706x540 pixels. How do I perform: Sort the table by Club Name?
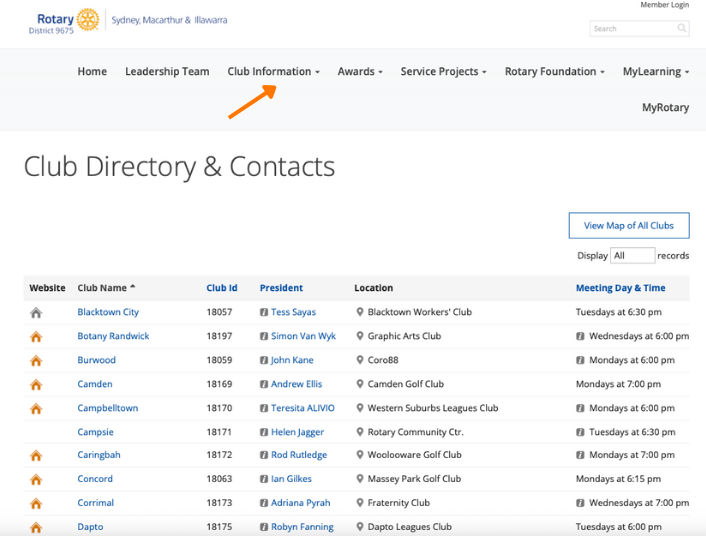tap(106, 288)
